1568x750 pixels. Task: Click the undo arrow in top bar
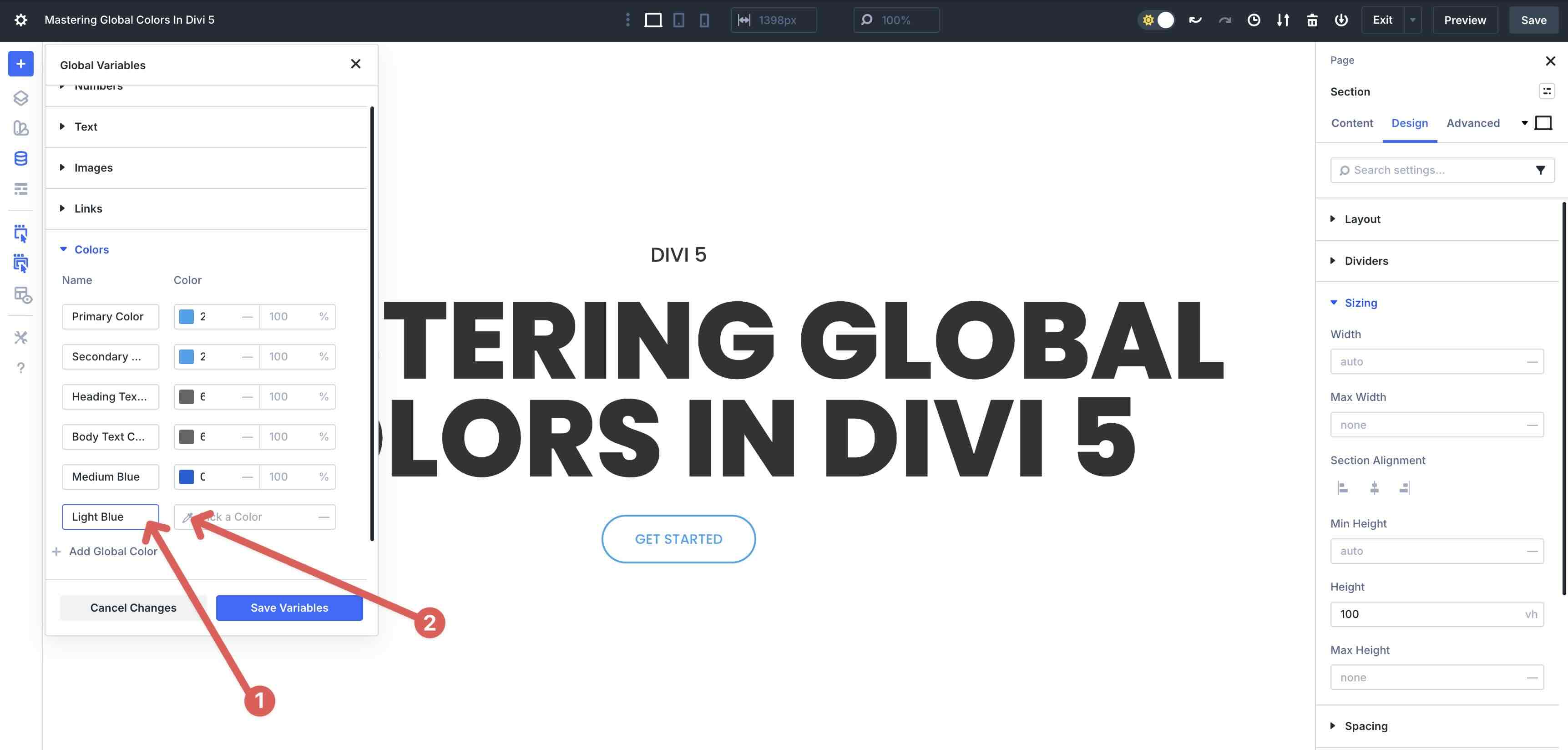pos(1195,20)
